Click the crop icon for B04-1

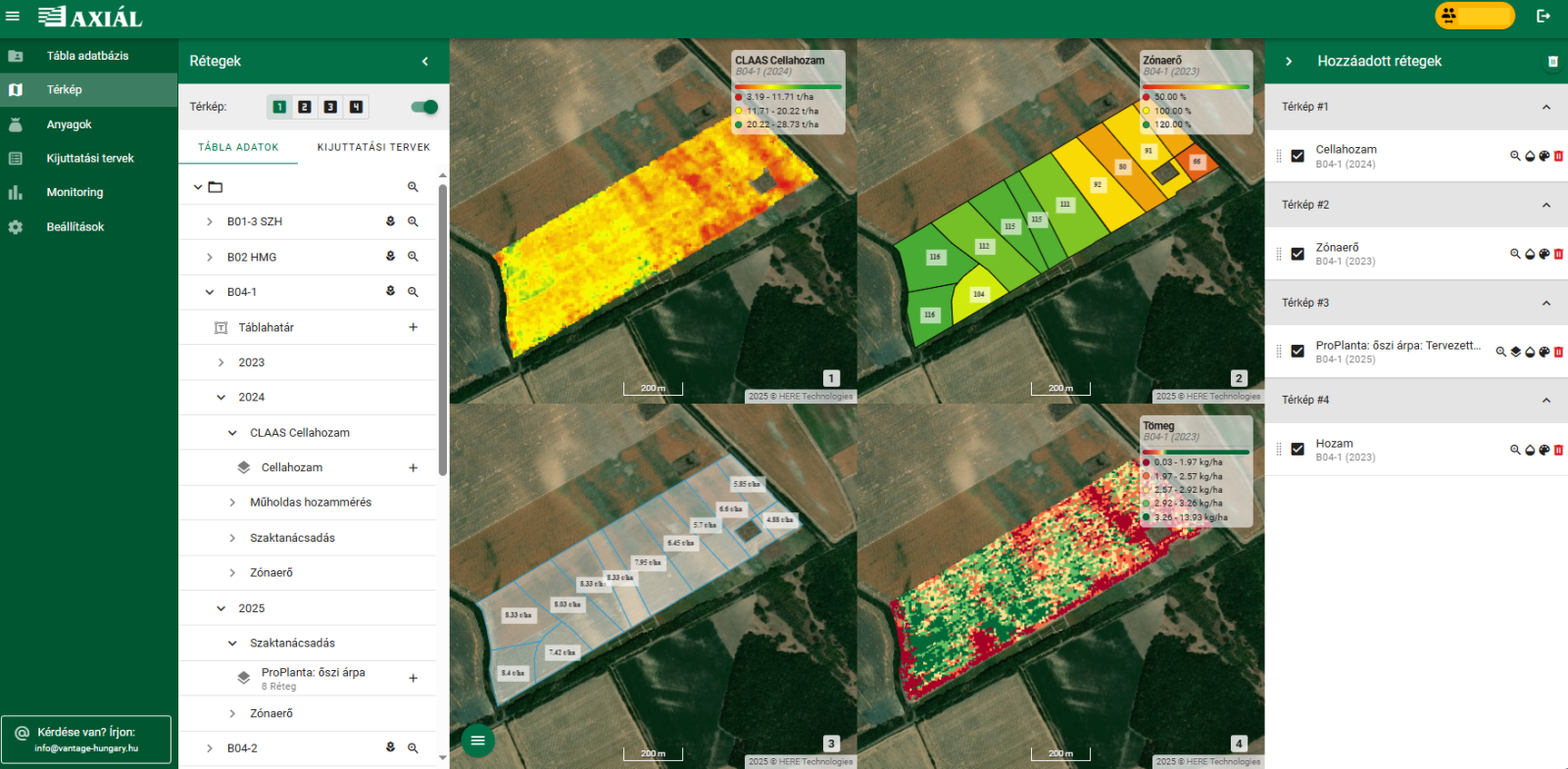(390, 291)
